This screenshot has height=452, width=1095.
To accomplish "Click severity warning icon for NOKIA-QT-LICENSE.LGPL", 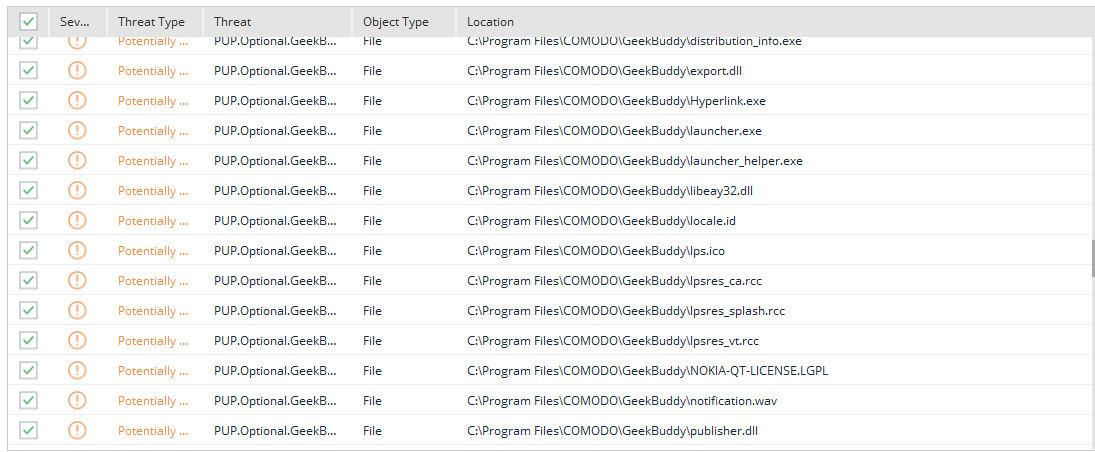I will [x=78, y=371].
